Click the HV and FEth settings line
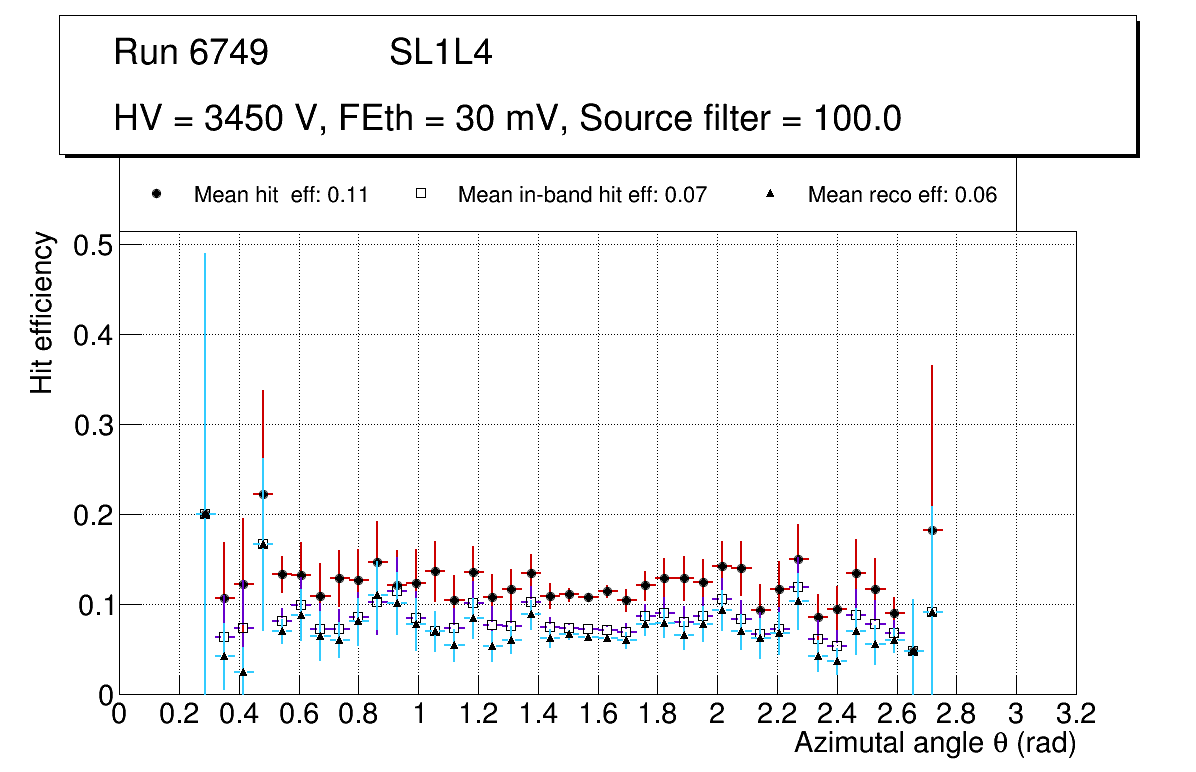Viewport: 1196px width, 772px height. [508, 119]
